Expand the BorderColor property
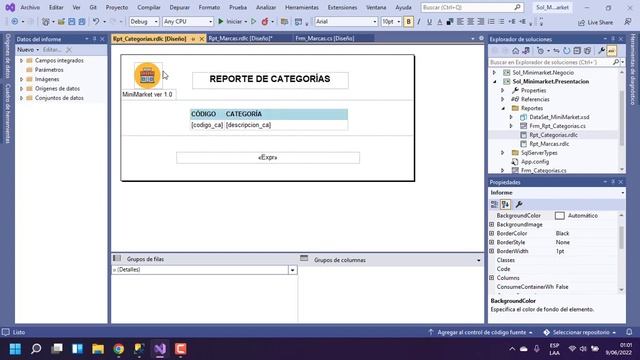This screenshot has width=640, height=360. pyautogui.click(x=492, y=233)
